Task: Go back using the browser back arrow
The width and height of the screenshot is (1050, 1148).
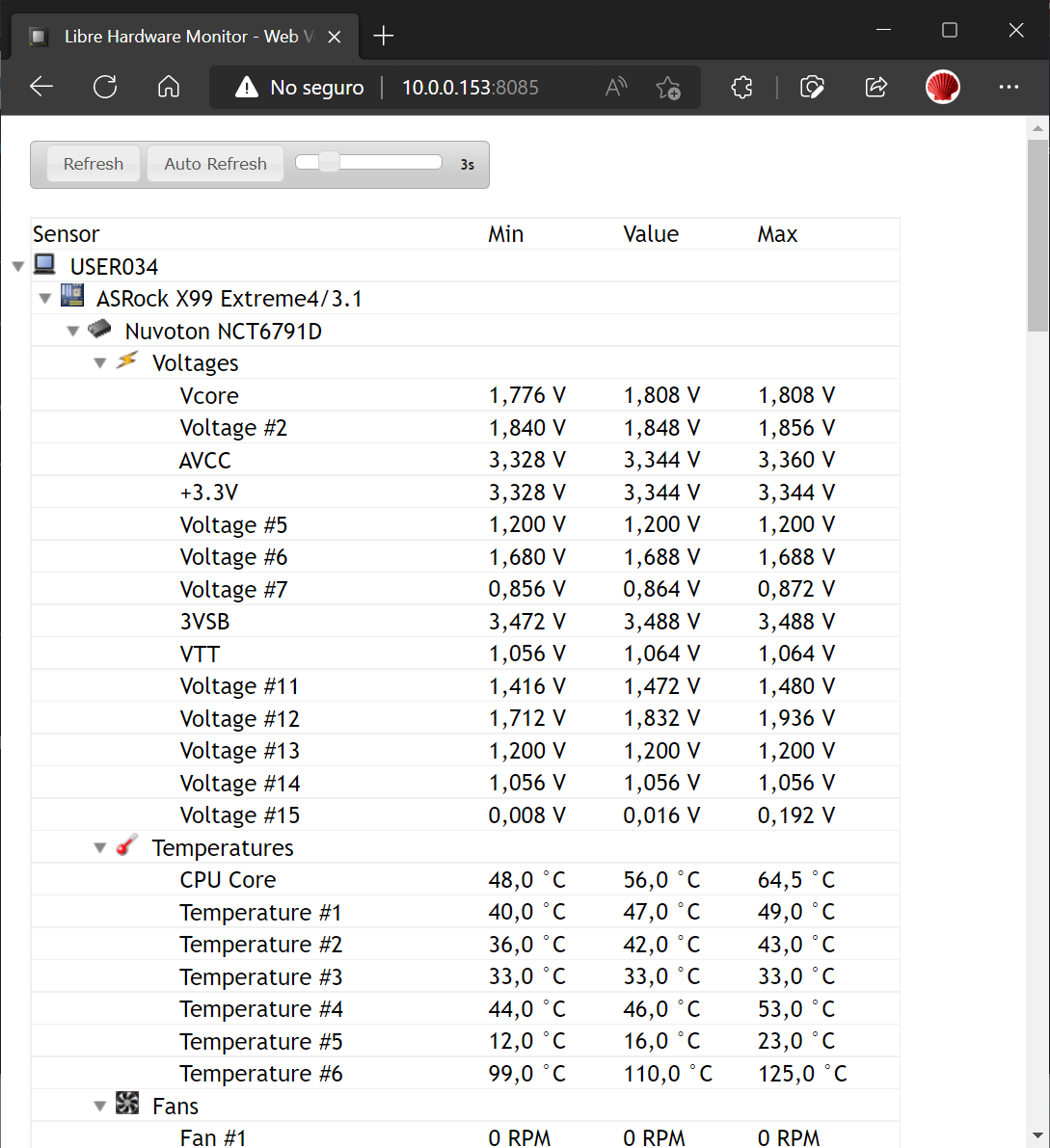Action: [x=41, y=87]
